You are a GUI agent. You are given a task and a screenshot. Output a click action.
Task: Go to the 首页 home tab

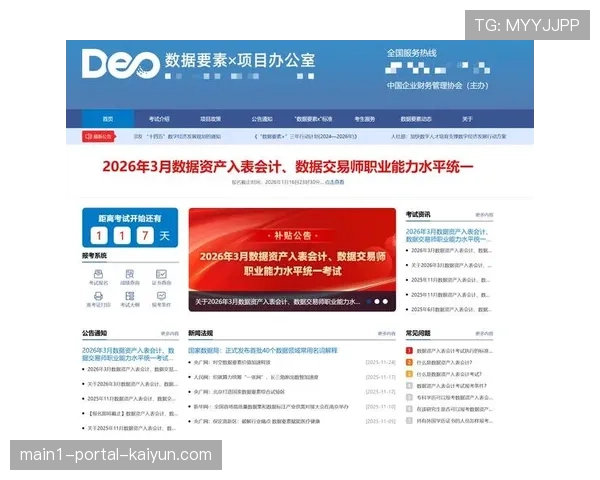click(108, 119)
